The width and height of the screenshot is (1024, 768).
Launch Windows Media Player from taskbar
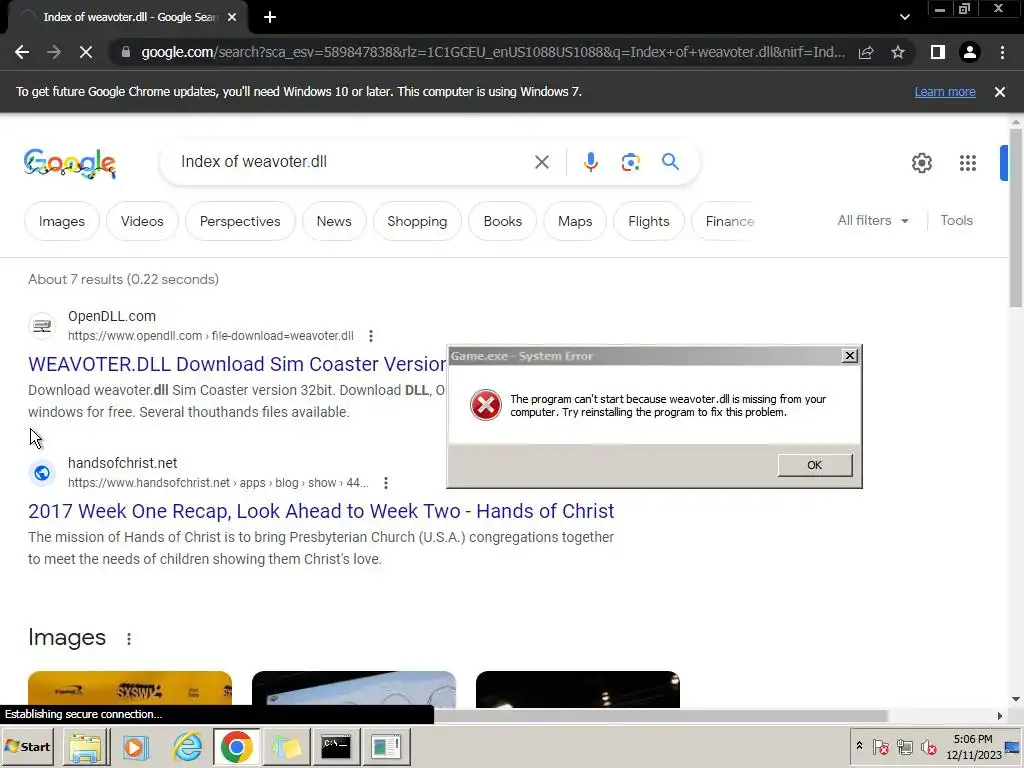coord(136,746)
